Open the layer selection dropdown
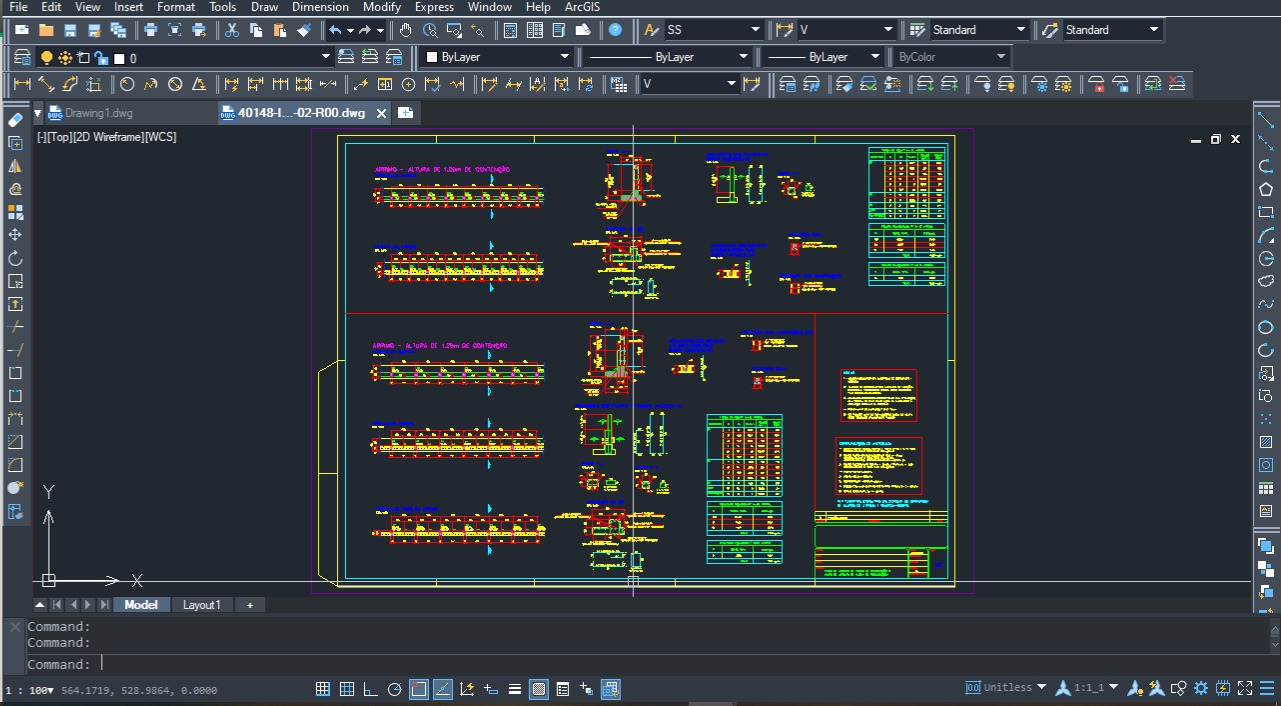The width and height of the screenshot is (1281, 706). click(x=325, y=57)
